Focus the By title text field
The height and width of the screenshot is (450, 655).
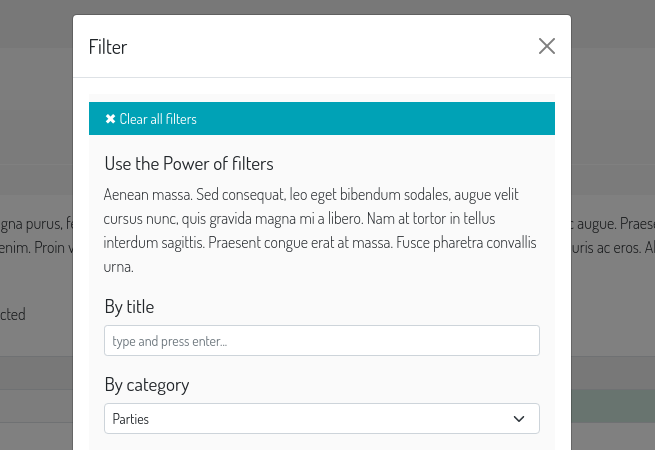(321, 341)
